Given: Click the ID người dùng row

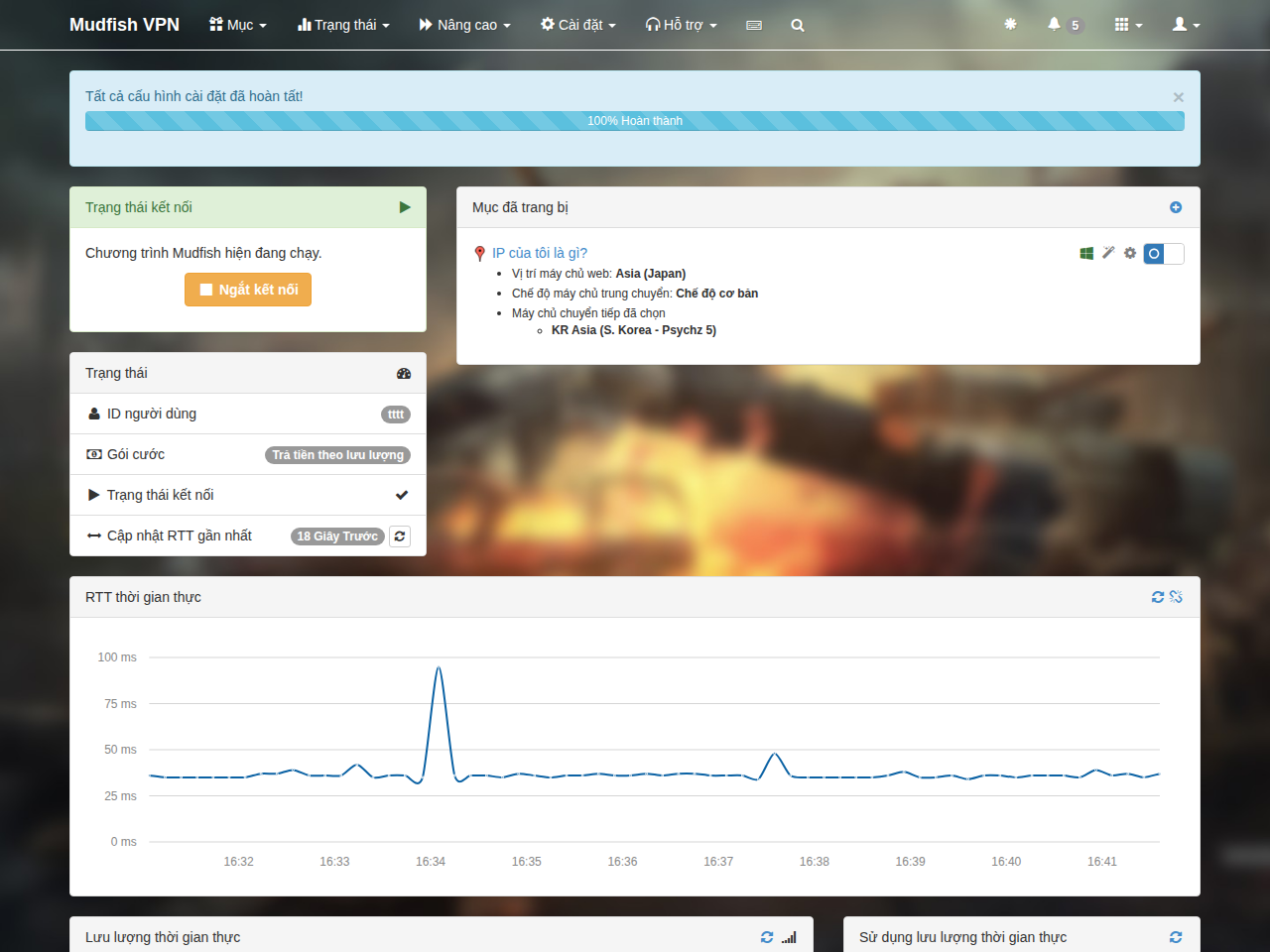Looking at the screenshot, I should (248, 414).
